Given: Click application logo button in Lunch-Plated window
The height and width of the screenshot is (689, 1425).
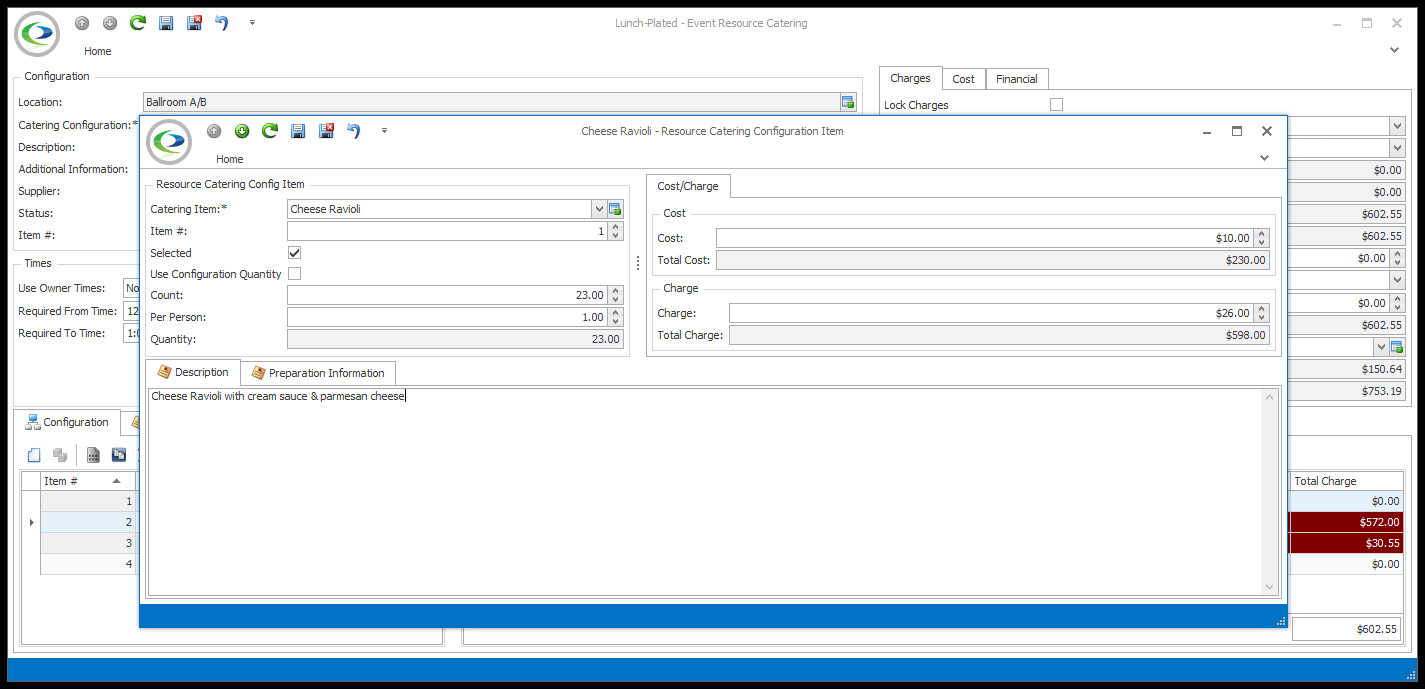Looking at the screenshot, I should point(37,34).
